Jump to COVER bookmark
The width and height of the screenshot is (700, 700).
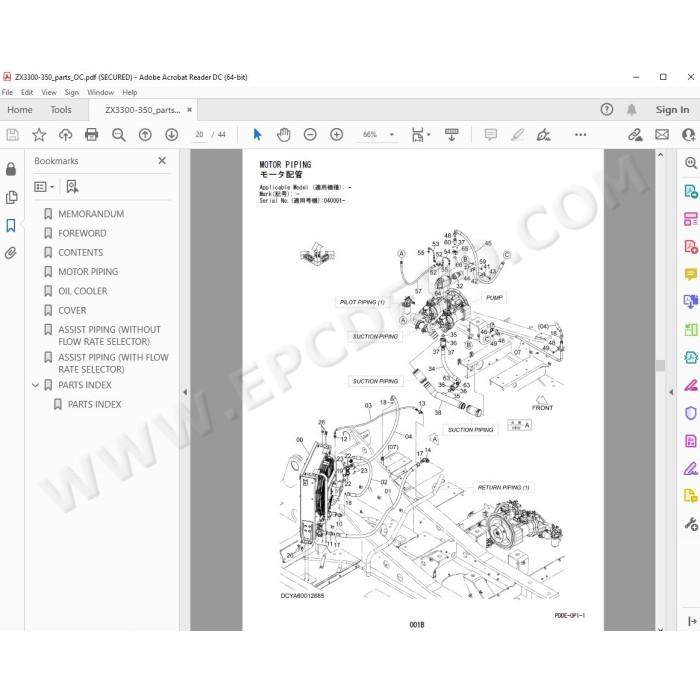tap(72, 310)
